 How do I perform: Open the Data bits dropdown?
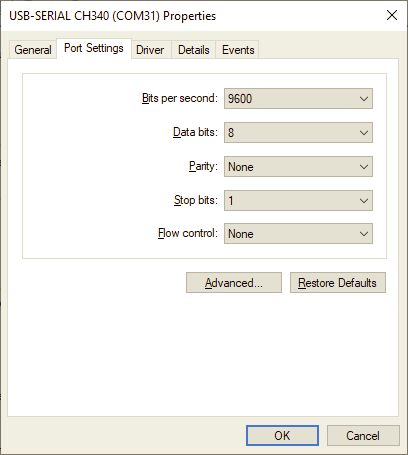click(298, 133)
